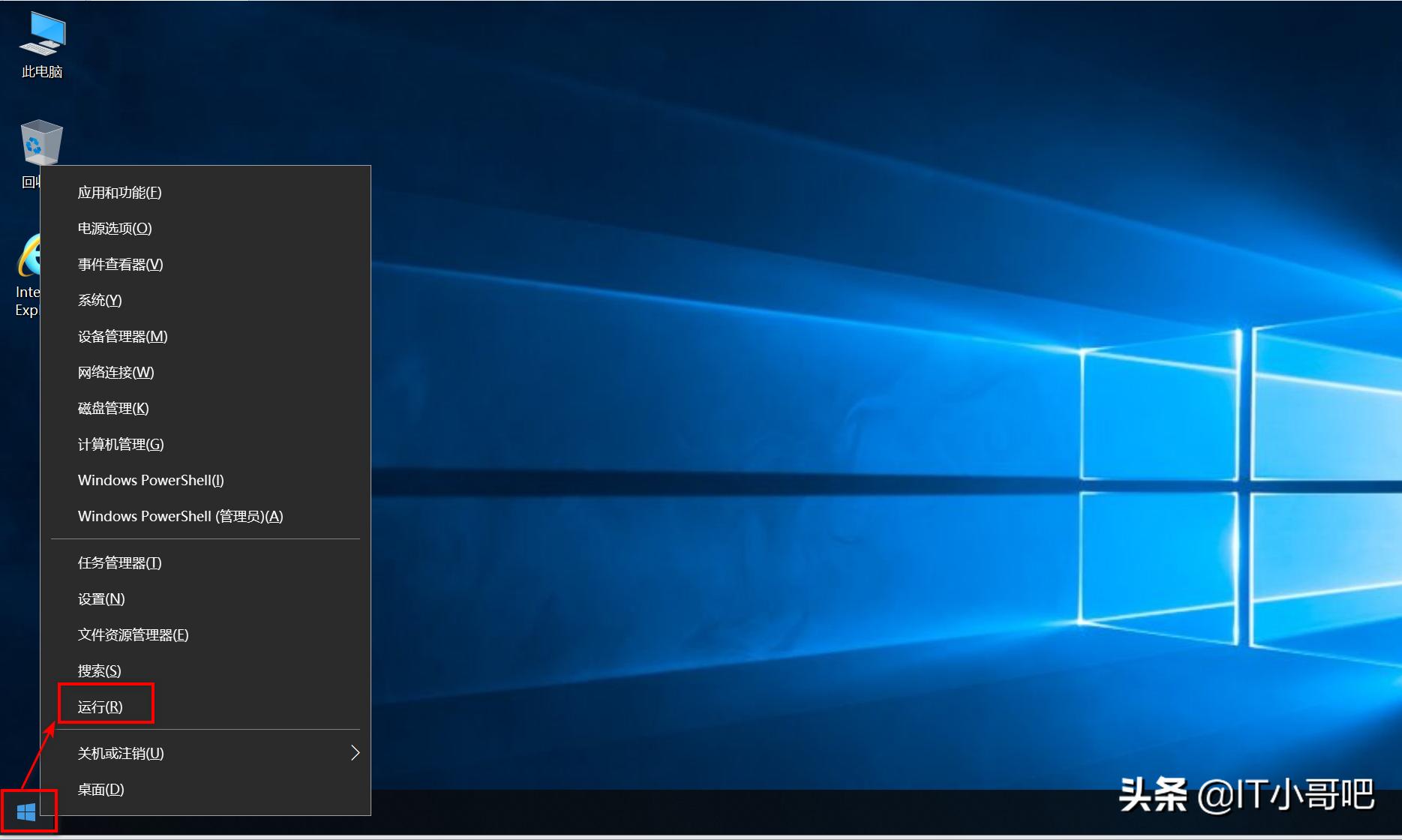Launch 事件查看器(V) from the menu
The height and width of the screenshot is (840, 1402).
click(206, 265)
